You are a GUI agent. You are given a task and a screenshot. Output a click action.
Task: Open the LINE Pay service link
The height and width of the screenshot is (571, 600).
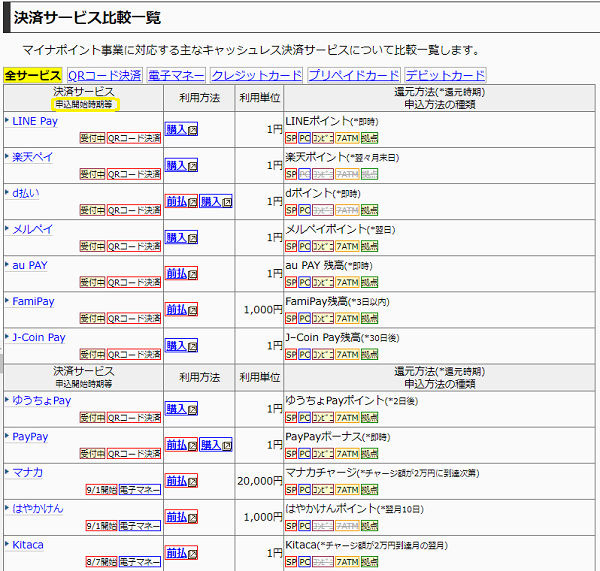click(x=35, y=121)
